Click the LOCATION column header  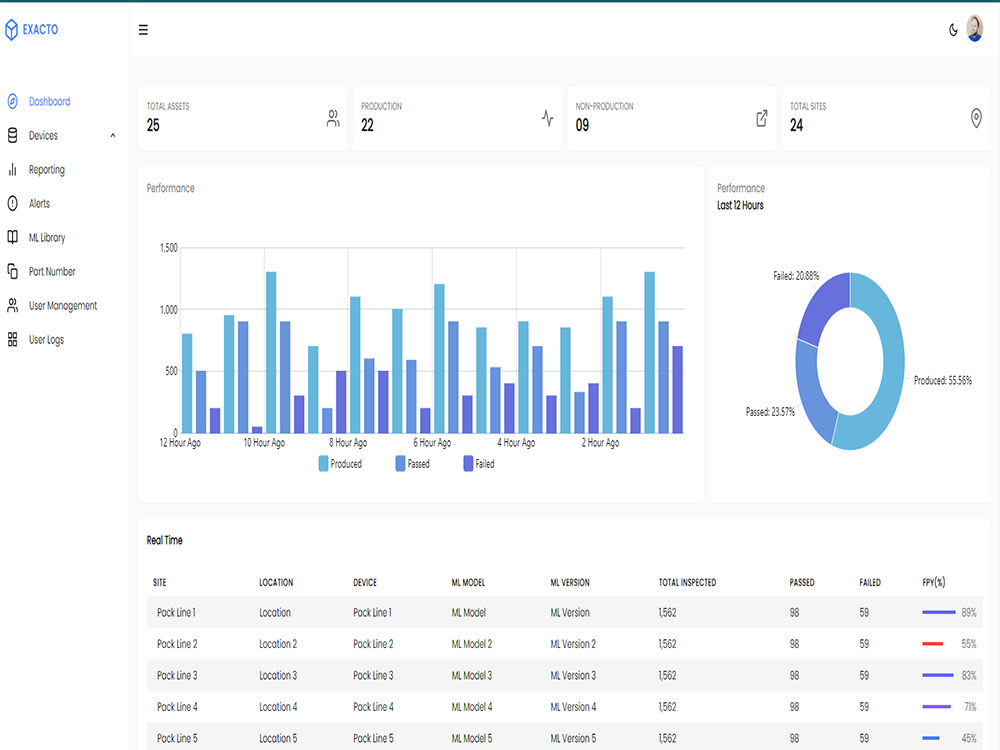[276, 582]
